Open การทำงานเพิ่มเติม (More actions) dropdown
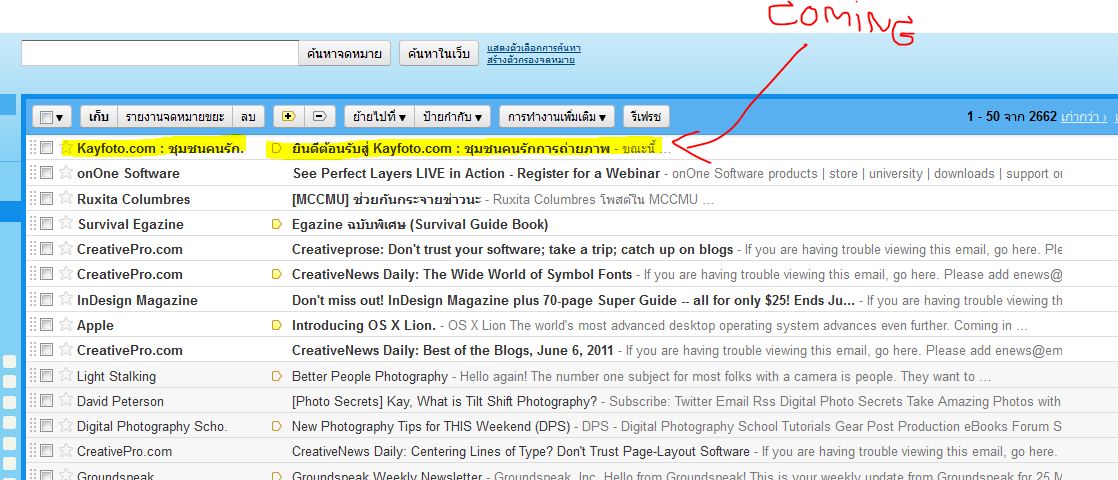This screenshot has height=480, width=1118. pyautogui.click(x=557, y=116)
